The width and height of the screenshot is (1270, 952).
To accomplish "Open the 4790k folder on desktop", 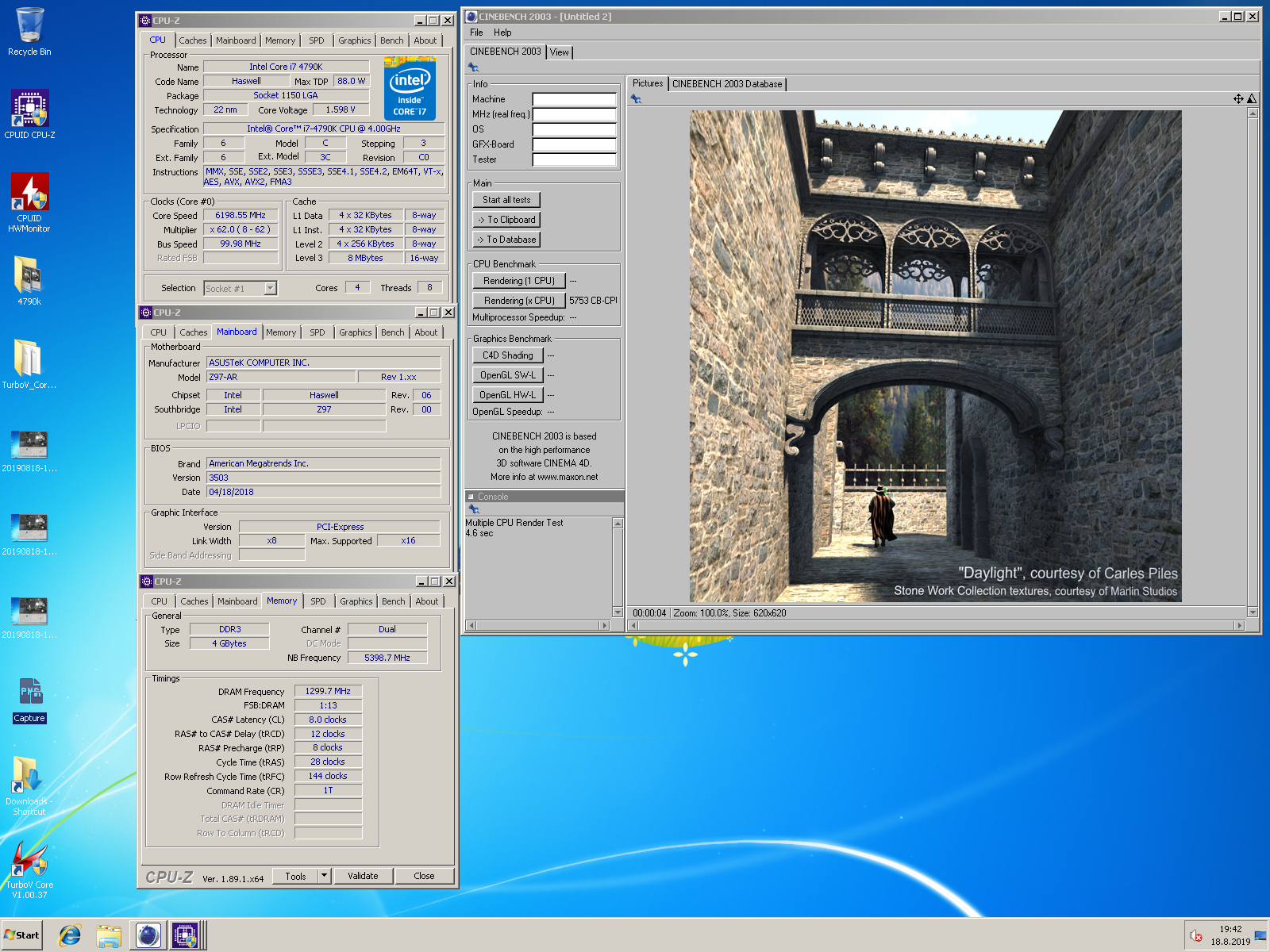I will coord(29,280).
